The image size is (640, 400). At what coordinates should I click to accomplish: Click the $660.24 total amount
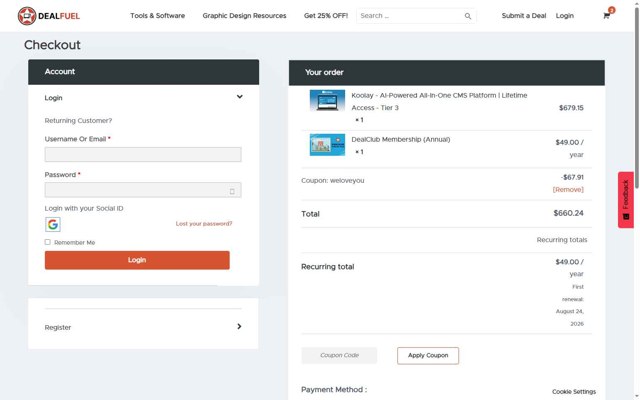568,213
